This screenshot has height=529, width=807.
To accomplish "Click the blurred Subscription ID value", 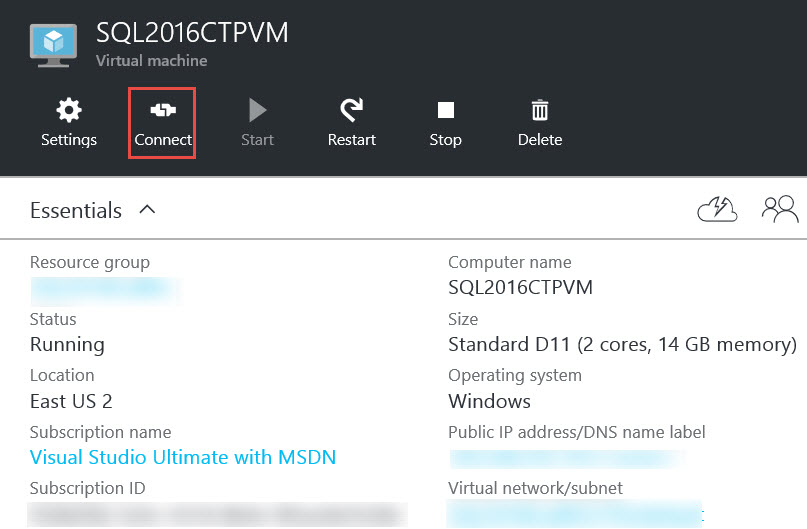I will click(217, 515).
